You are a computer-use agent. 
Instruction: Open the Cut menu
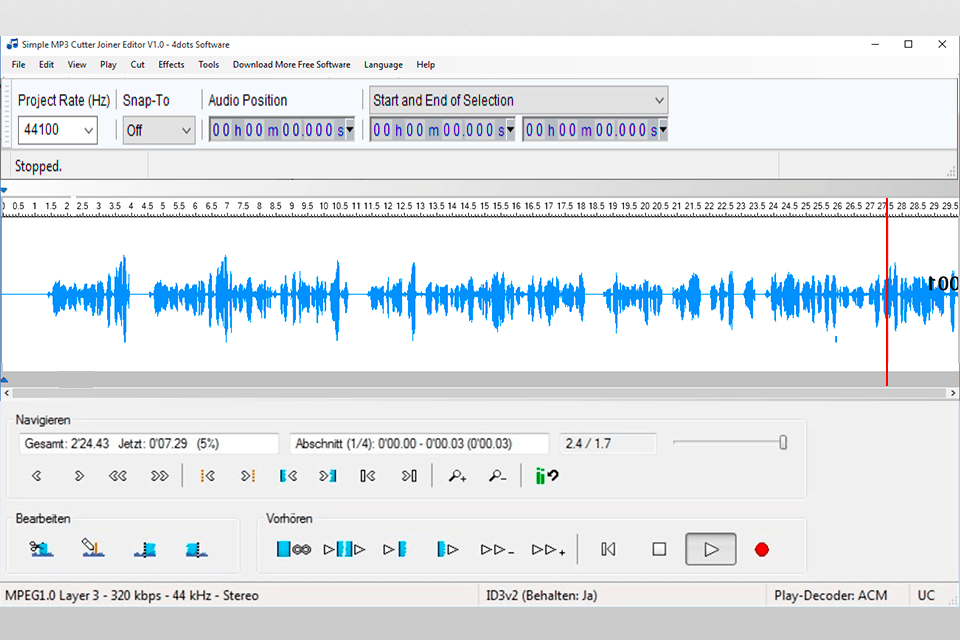tap(137, 65)
